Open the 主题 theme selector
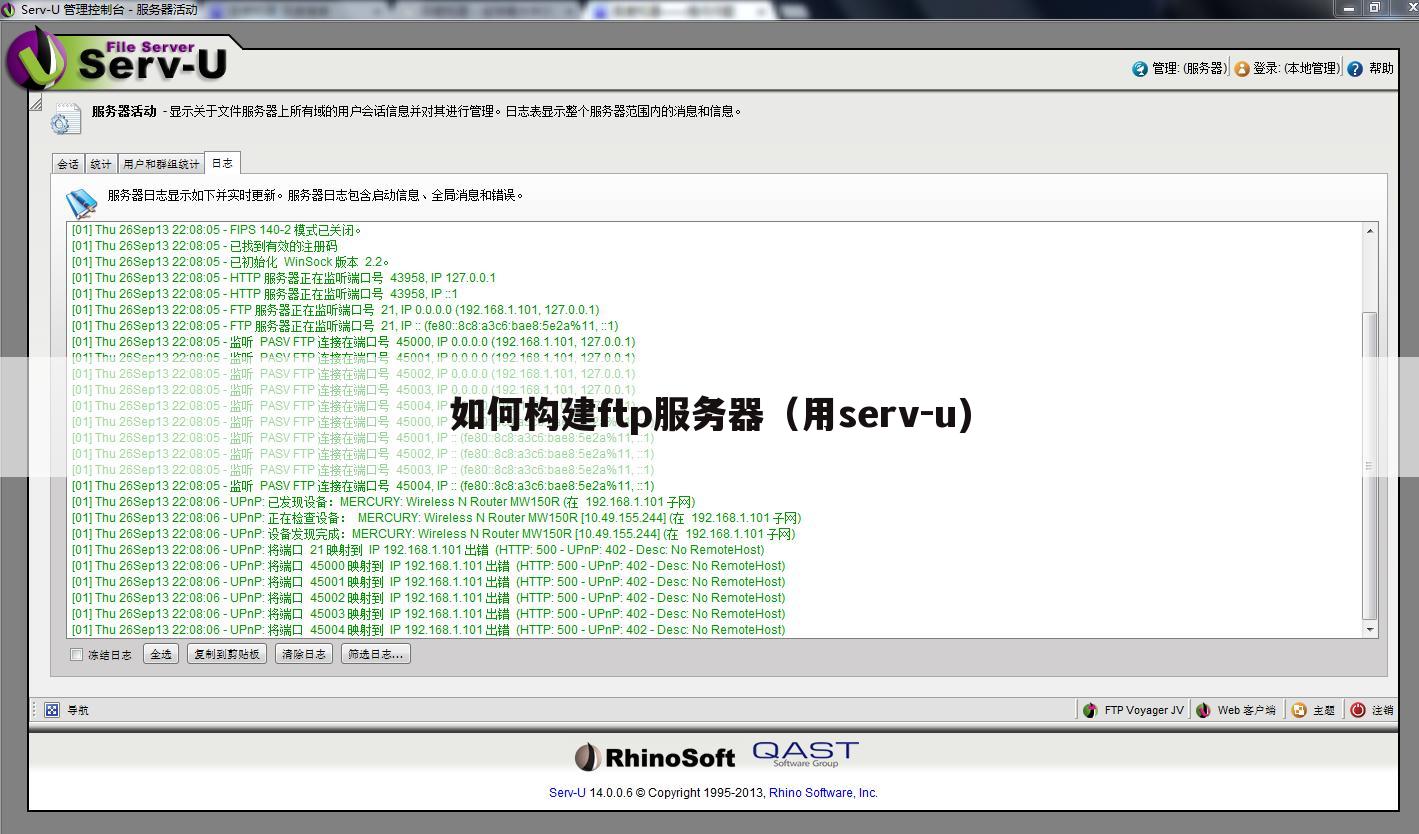1419x834 pixels. pos(1313,710)
